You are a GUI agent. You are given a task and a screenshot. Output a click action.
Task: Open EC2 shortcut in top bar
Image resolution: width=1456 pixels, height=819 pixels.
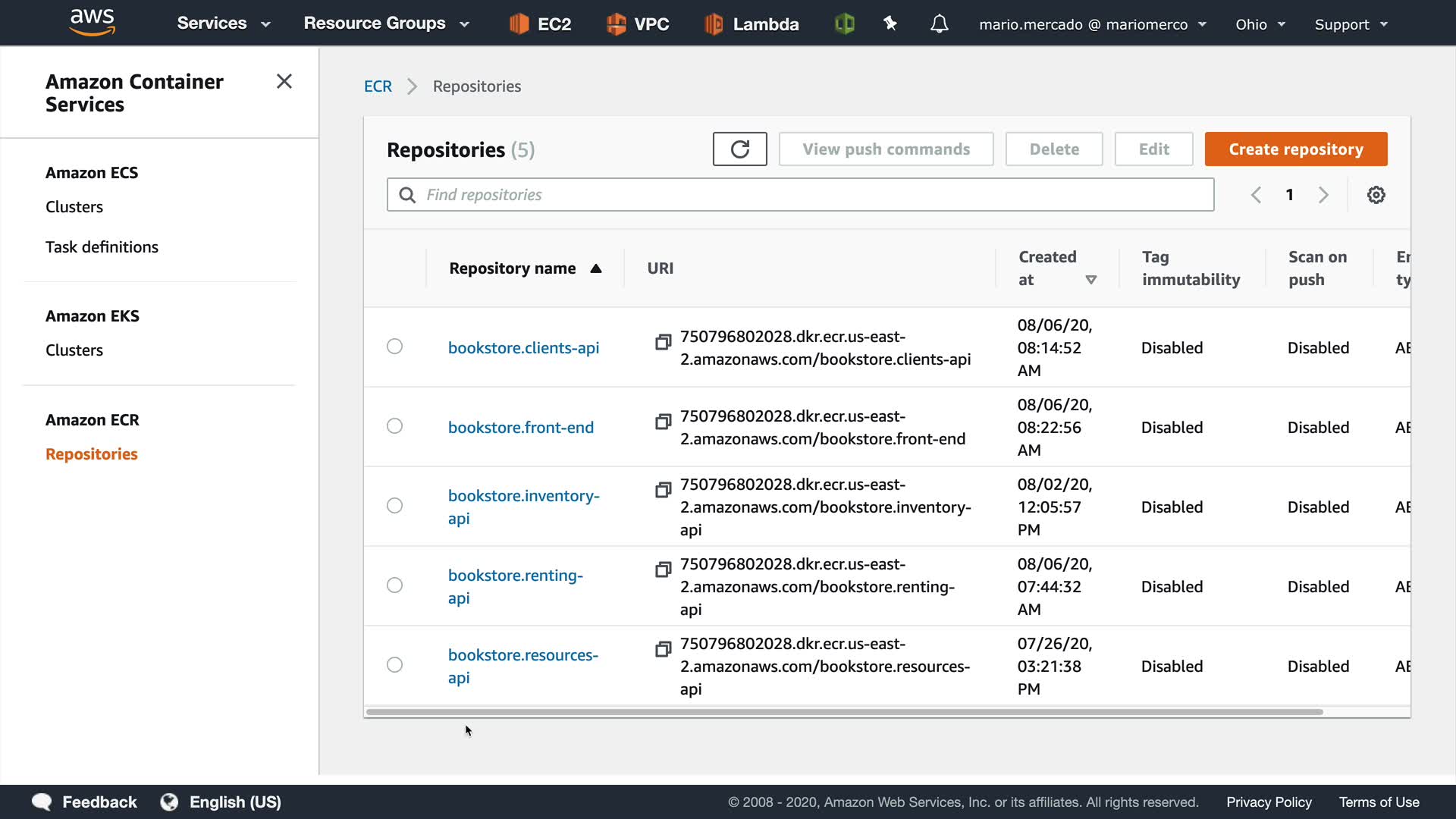click(x=540, y=24)
